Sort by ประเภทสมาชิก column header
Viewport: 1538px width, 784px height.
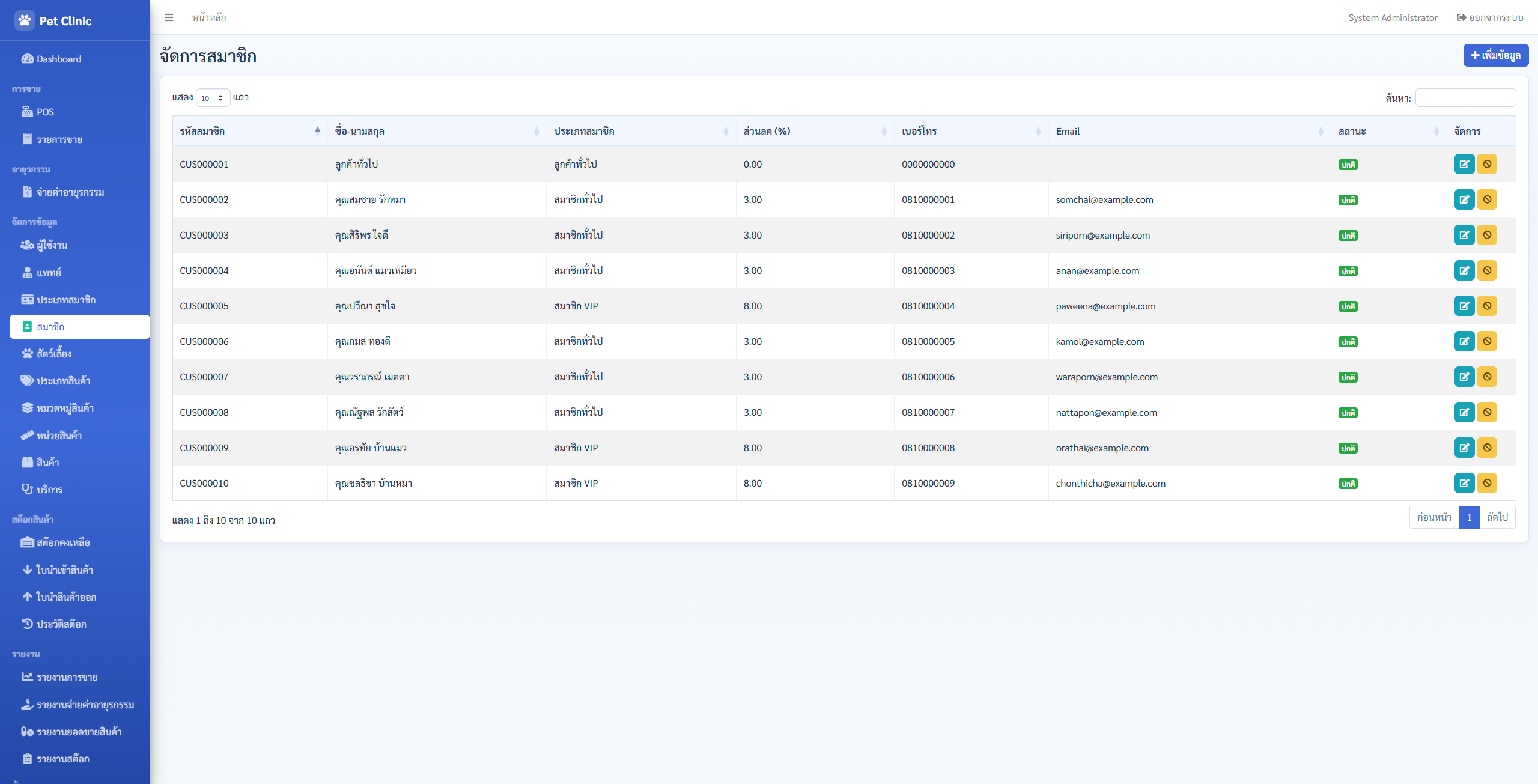click(641, 131)
